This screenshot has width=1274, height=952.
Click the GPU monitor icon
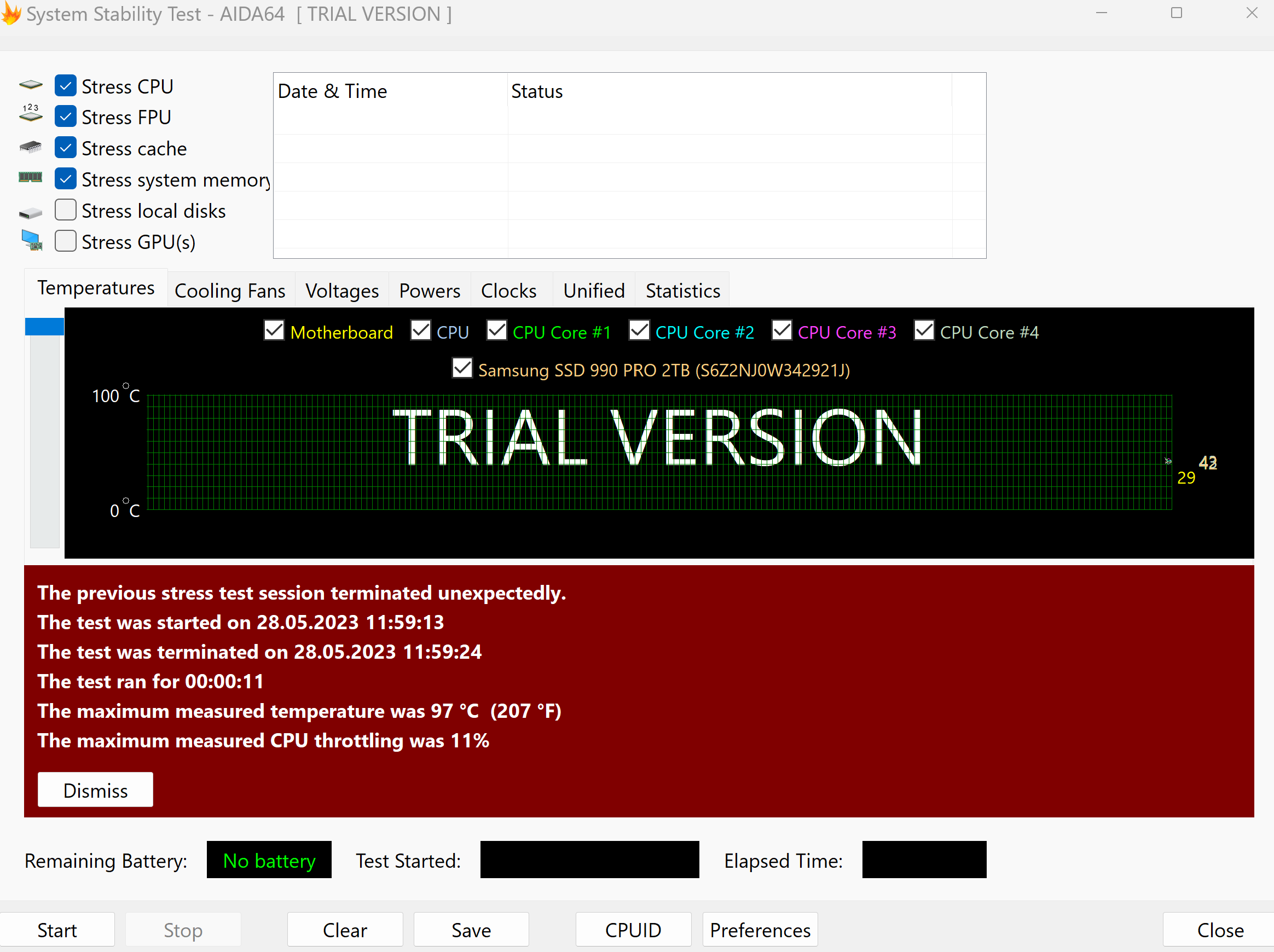pyautogui.click(x=32, y=240)
